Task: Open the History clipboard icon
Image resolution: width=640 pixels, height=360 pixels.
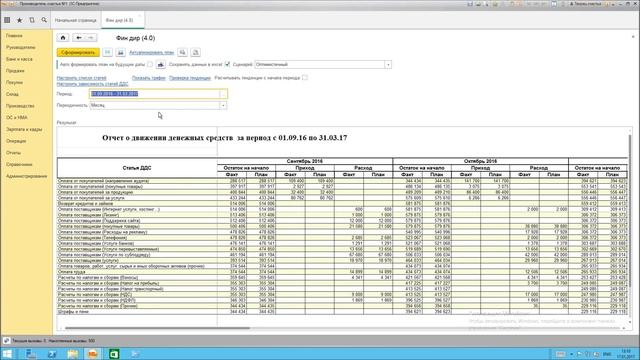Action: point(32,20)
